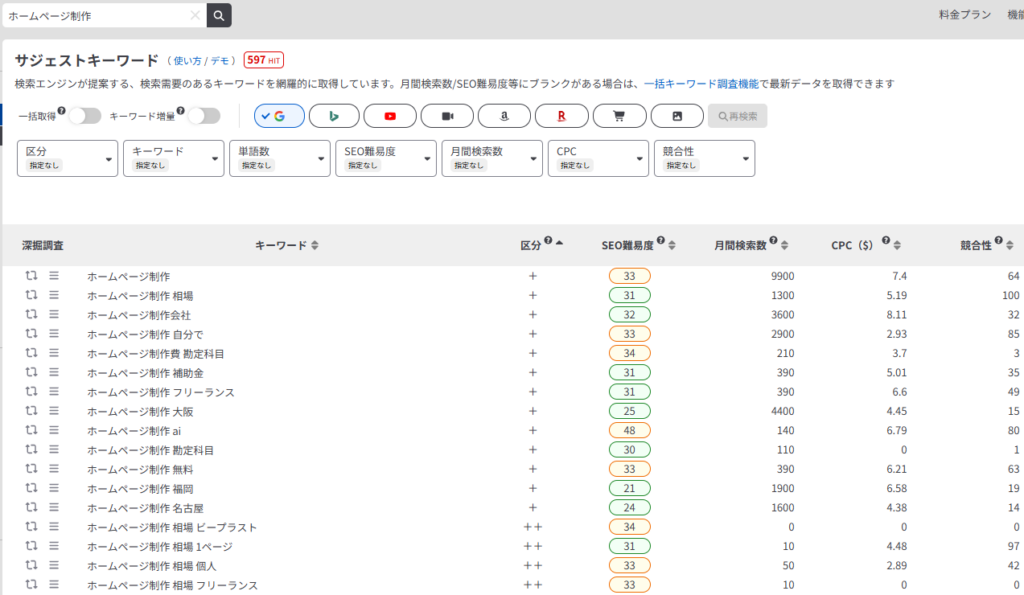The height and width of the screenshot is (595, 1024).
Task: Click deep-dive icon for ホームページ制作 相場
Action: click(32, 295)
